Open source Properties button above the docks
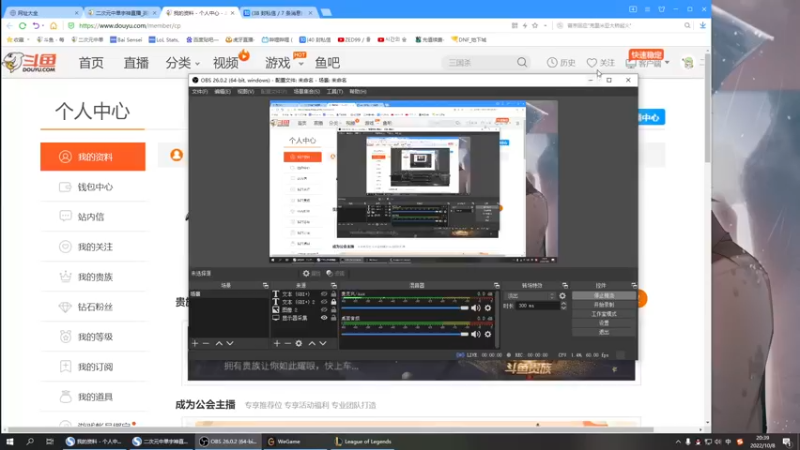Image resolution: width=800 pixels, height=450 pixels. tap(311, 273)
